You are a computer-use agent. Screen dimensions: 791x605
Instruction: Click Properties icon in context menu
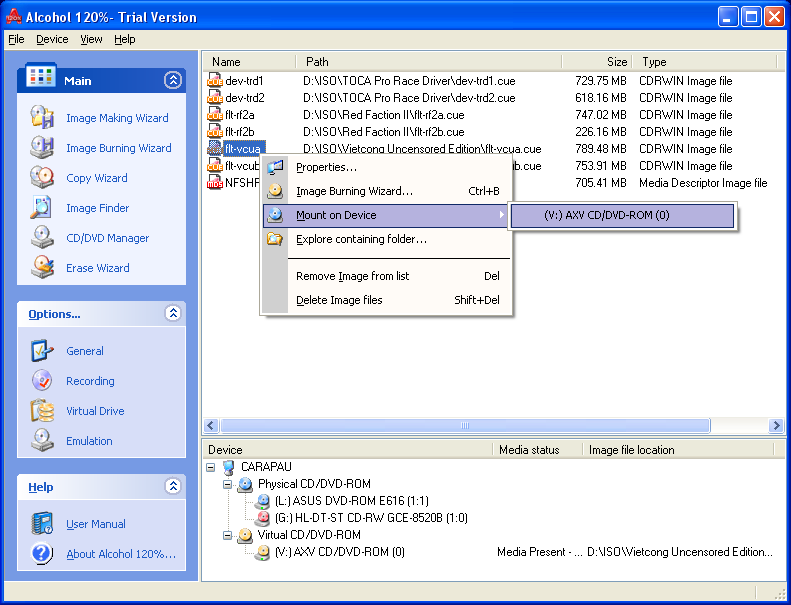click(x=275, y=167)
